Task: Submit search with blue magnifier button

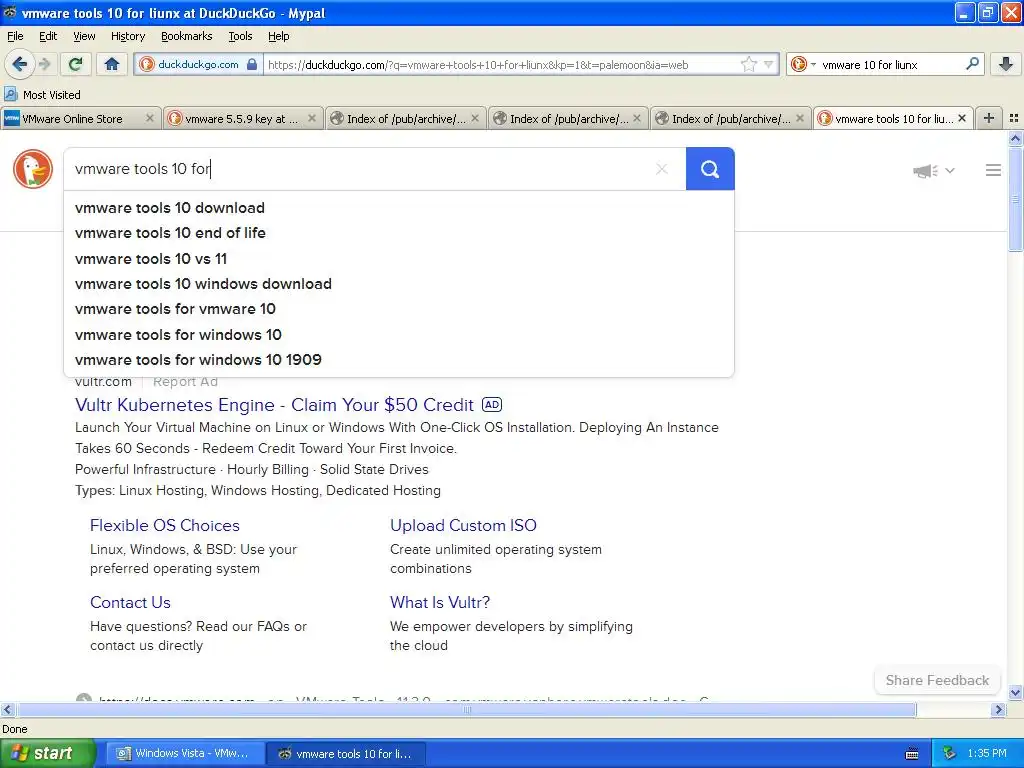Action: (x=710, y=169)
